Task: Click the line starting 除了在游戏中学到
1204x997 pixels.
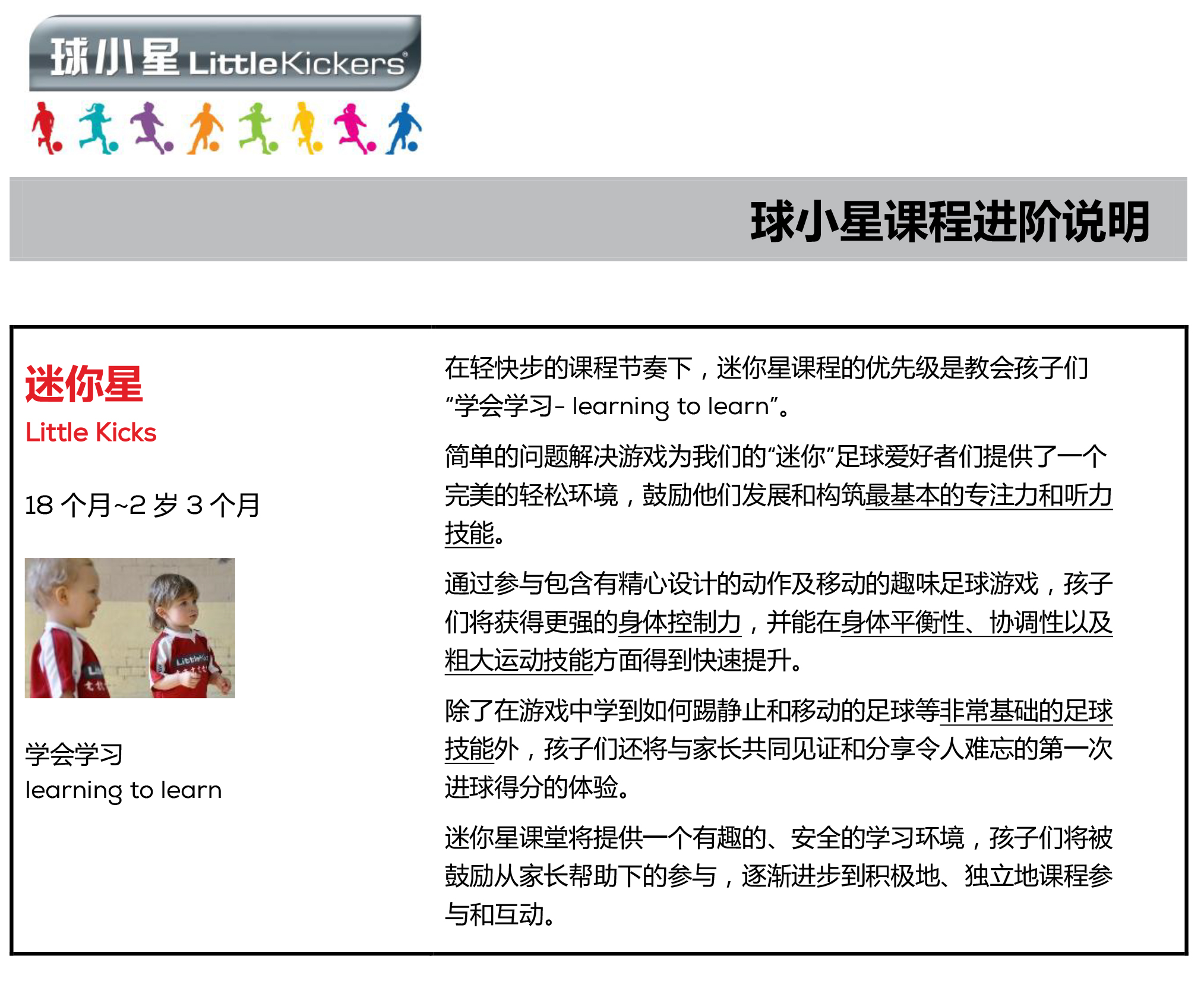Action: click(x=778, y=711)
